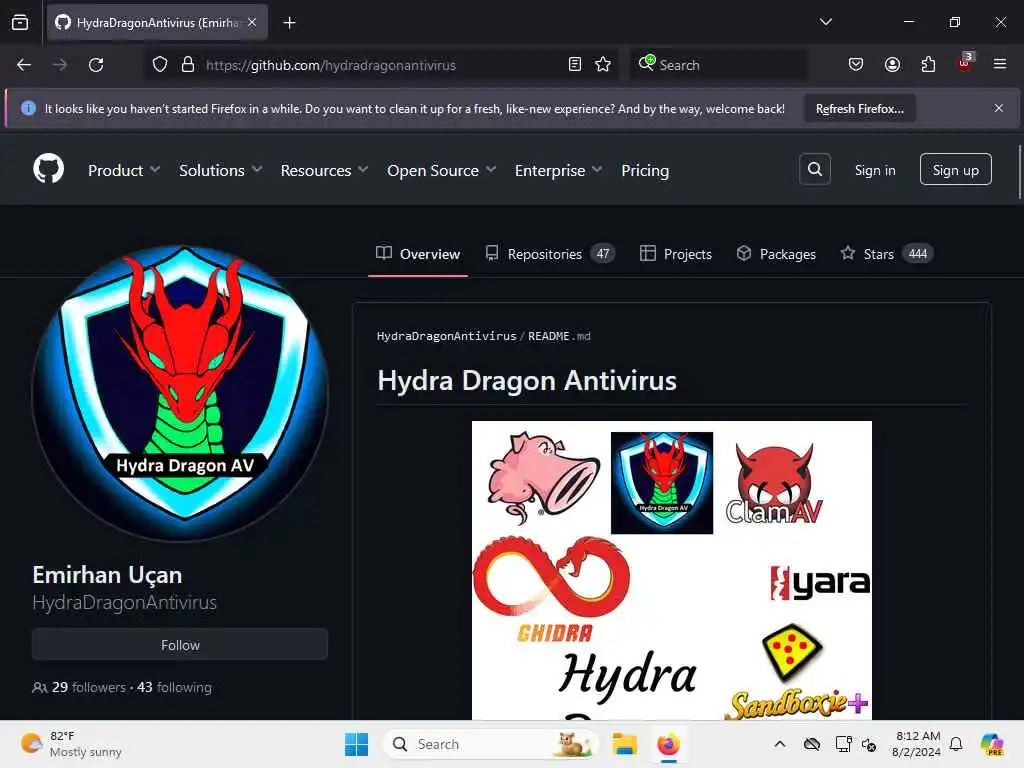Screen dimensions: 1024x768
Task: Open the Windows Start button
Action: pyautogui.click(x=357, y=744)
